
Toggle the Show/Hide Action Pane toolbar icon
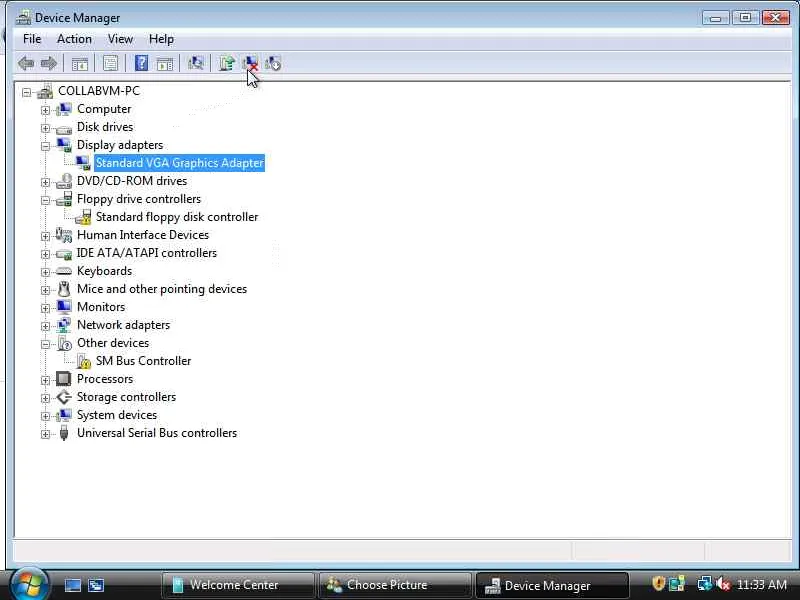pos(165,64)
